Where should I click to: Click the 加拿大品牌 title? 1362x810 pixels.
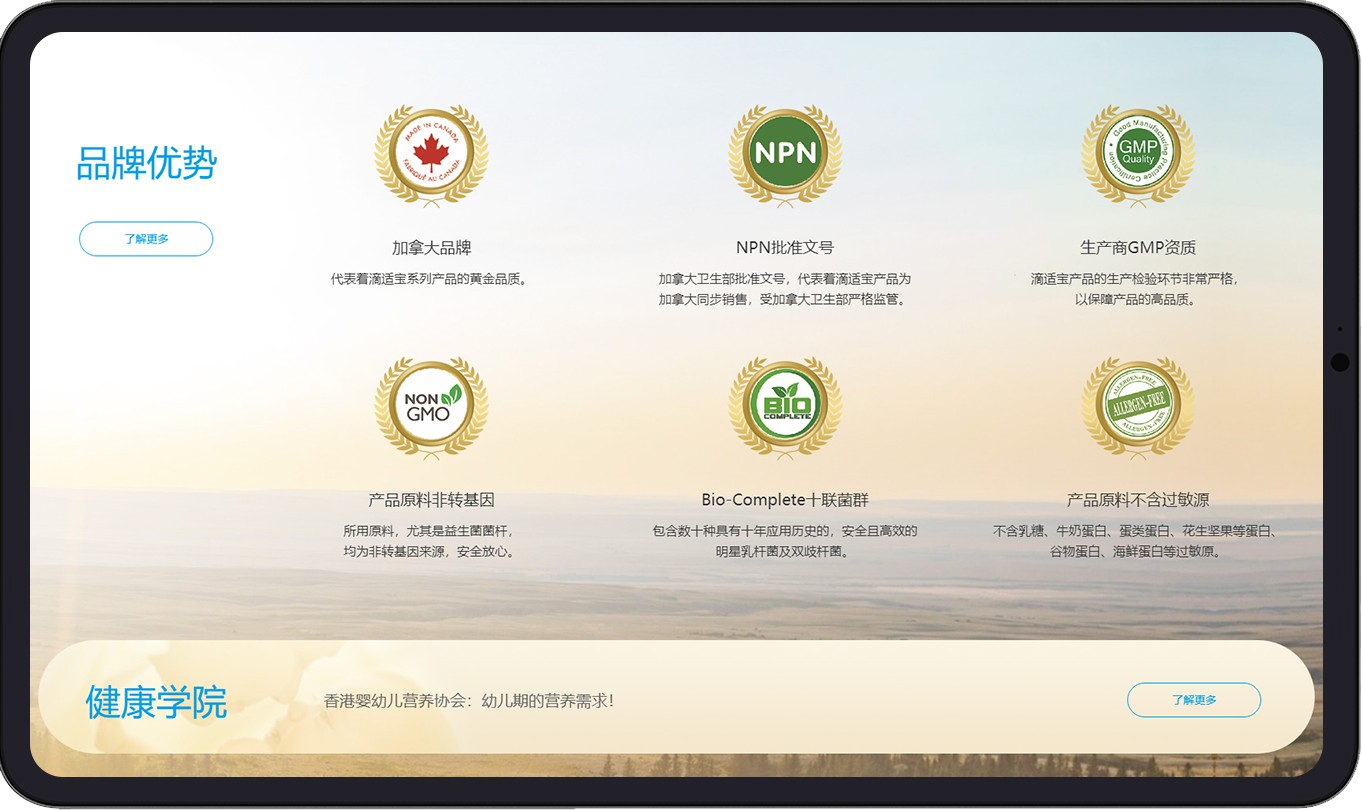point(431,248)
